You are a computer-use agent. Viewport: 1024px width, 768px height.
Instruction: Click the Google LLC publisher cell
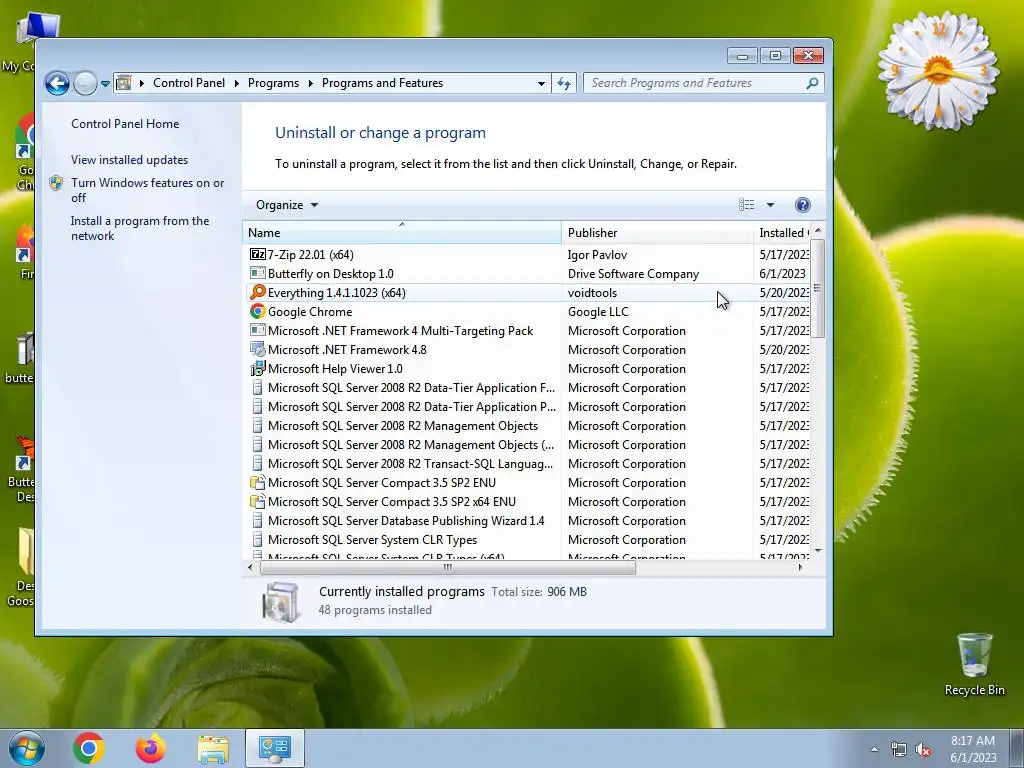click(598, 312)
